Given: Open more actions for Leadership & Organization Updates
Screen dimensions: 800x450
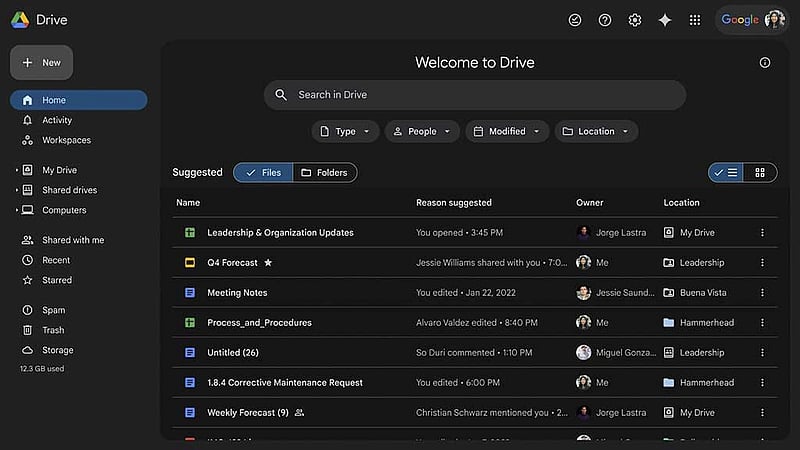Looking at the screenshot, I should point(762,233).
